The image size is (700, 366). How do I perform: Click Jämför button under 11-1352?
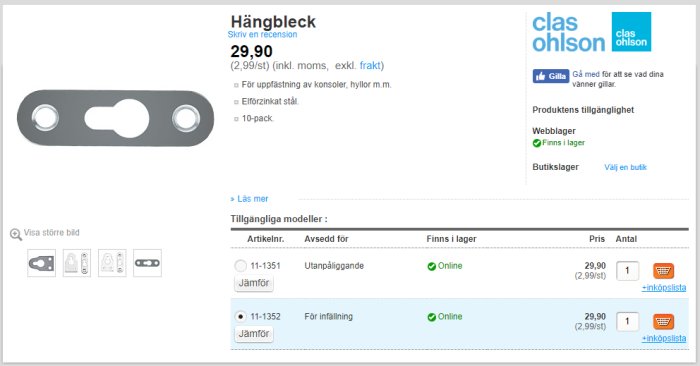pos(254,334)
